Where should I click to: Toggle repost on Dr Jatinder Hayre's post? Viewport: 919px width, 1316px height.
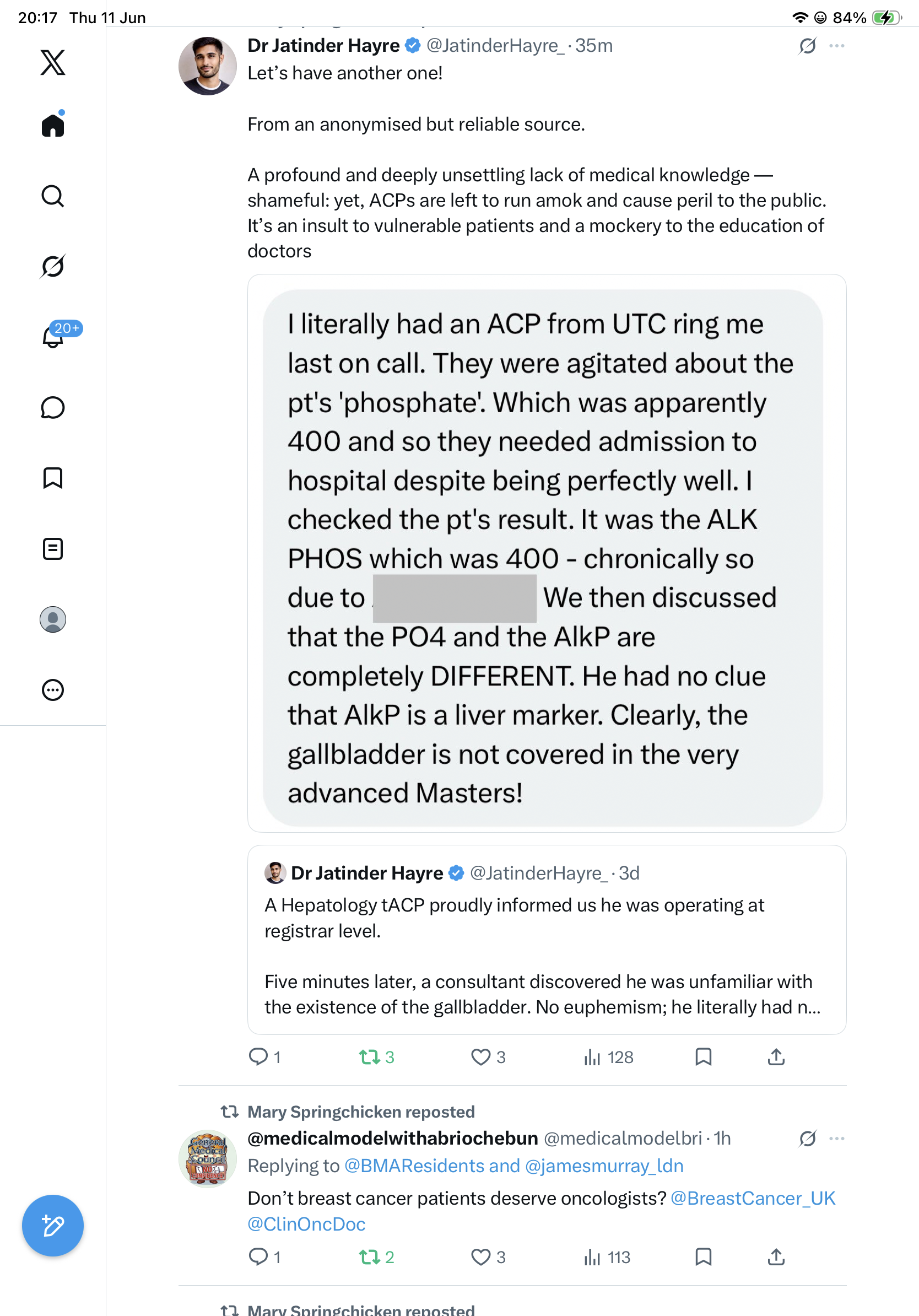tap(376, 1057)
